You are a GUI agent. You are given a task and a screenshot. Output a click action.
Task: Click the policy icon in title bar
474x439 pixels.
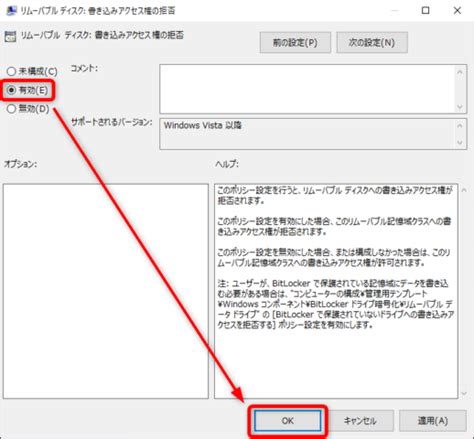pyautogui.click(x=11, y=11)
